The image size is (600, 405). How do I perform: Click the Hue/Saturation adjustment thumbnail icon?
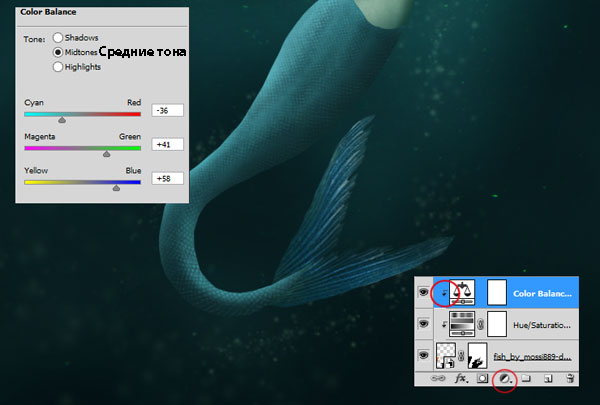pyautogui.click(x=462, y=324)
